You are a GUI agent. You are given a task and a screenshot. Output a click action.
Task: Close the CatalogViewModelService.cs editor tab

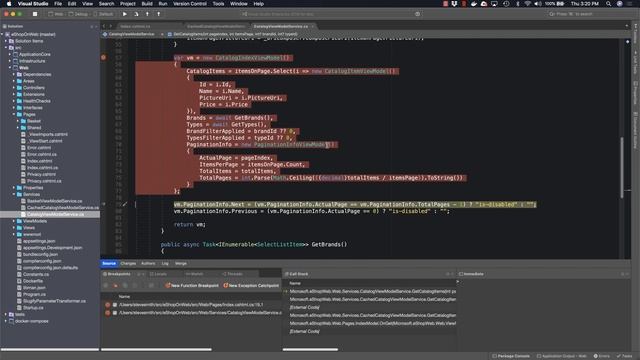pos(313,26)
